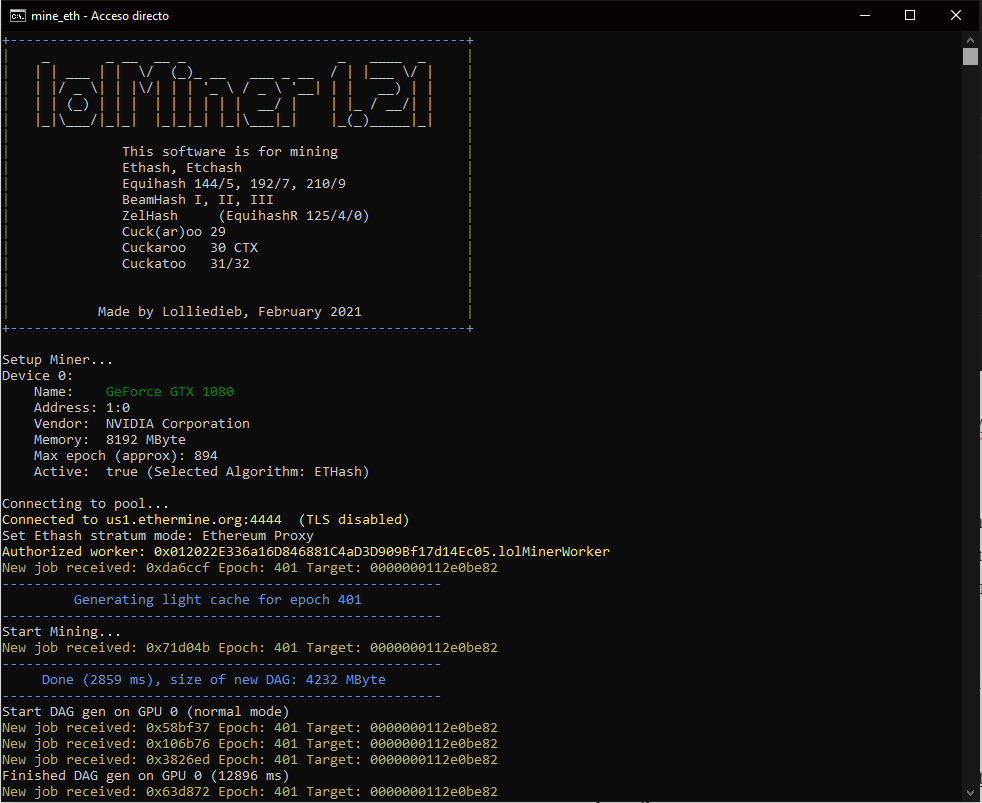Click the 'Authorized worker:' wallet address line
This screenshot has width=982, height=803.
306,551
